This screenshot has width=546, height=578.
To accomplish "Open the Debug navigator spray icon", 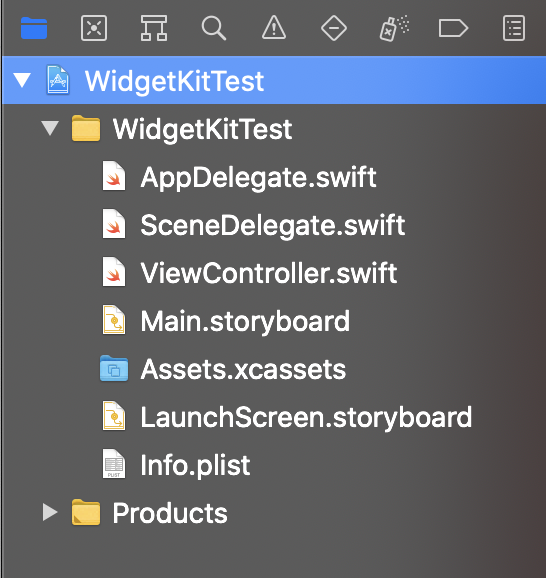I will pos(394,28).
